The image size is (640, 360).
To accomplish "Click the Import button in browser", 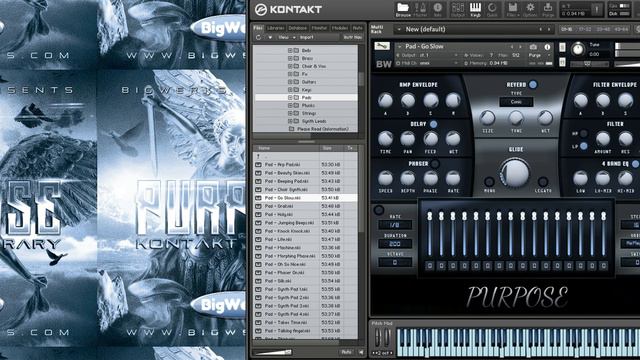I will [x=307, y=37].
